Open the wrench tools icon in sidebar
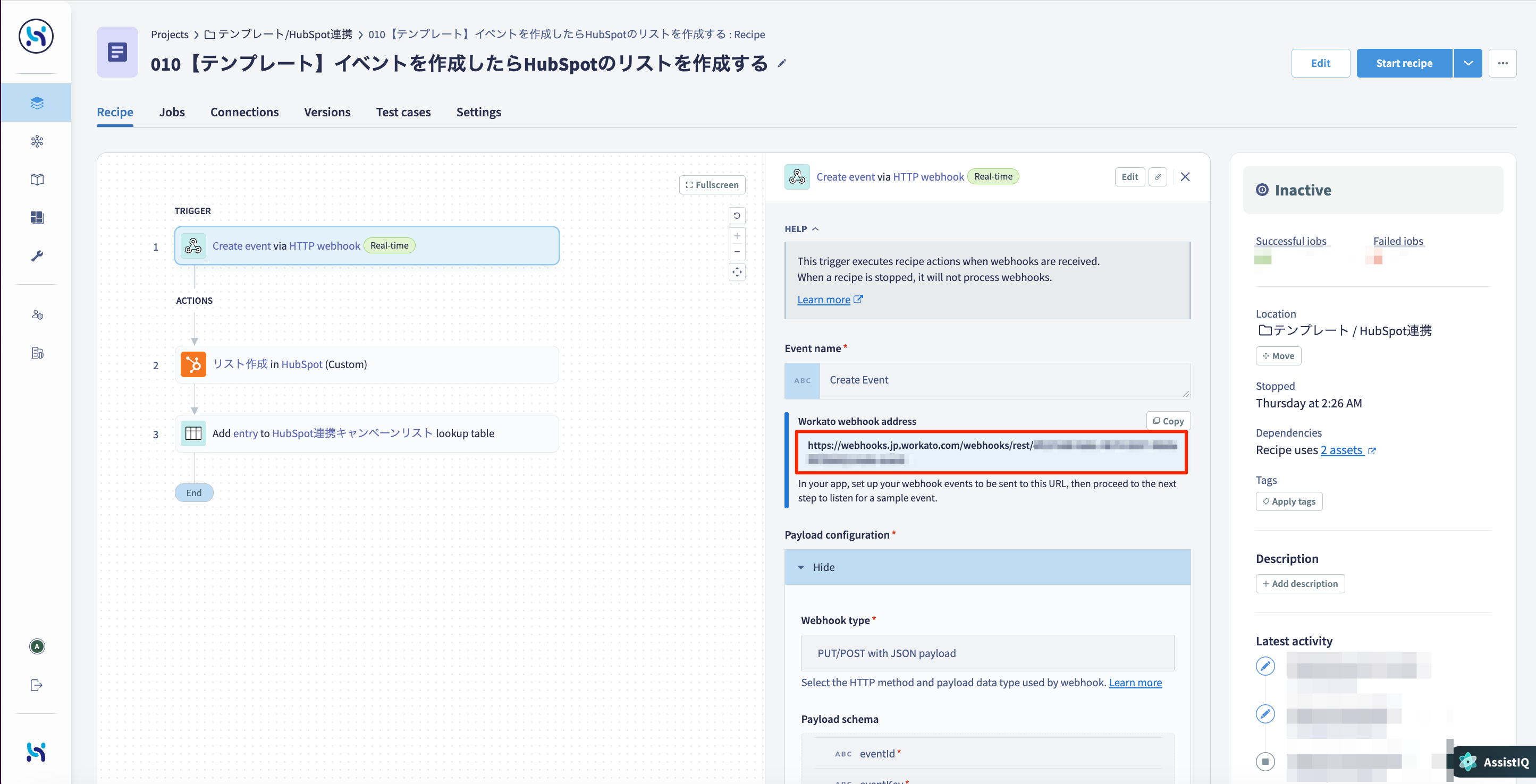The width and height of the screenshot is (1536, 784). click(37, 255)
